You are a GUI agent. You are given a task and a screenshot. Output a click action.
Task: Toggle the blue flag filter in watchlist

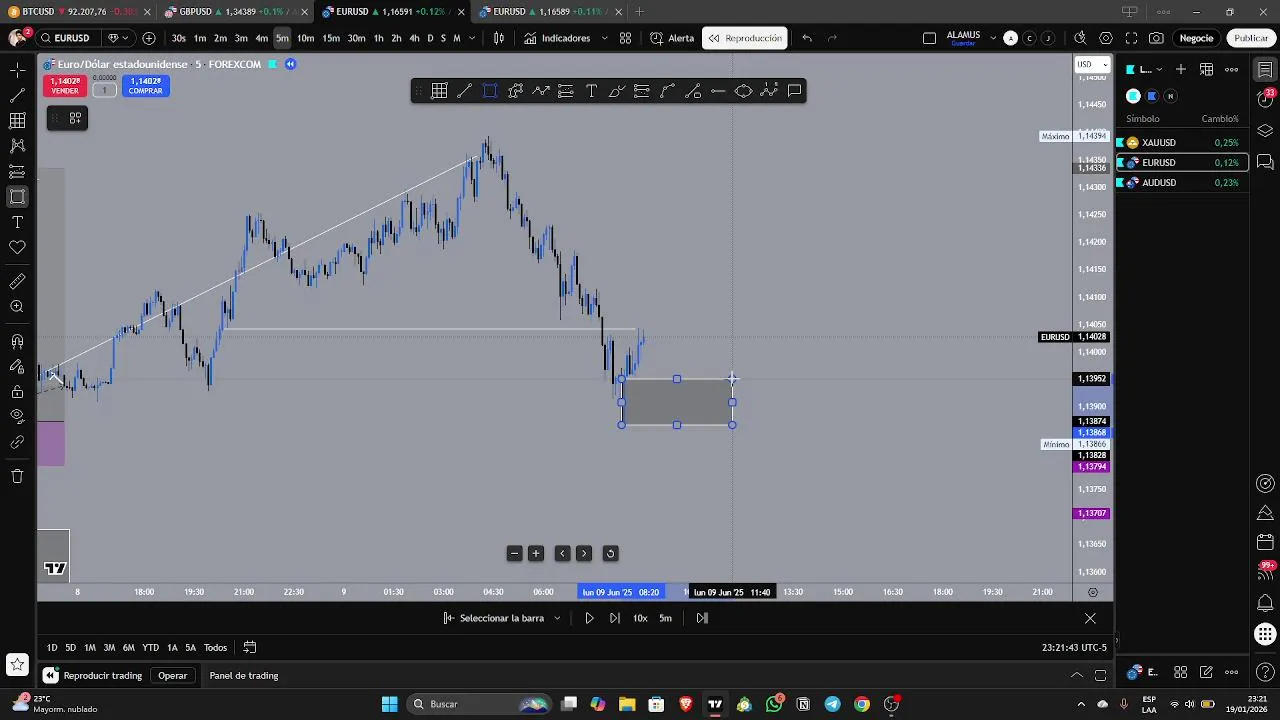[1152, 96]
